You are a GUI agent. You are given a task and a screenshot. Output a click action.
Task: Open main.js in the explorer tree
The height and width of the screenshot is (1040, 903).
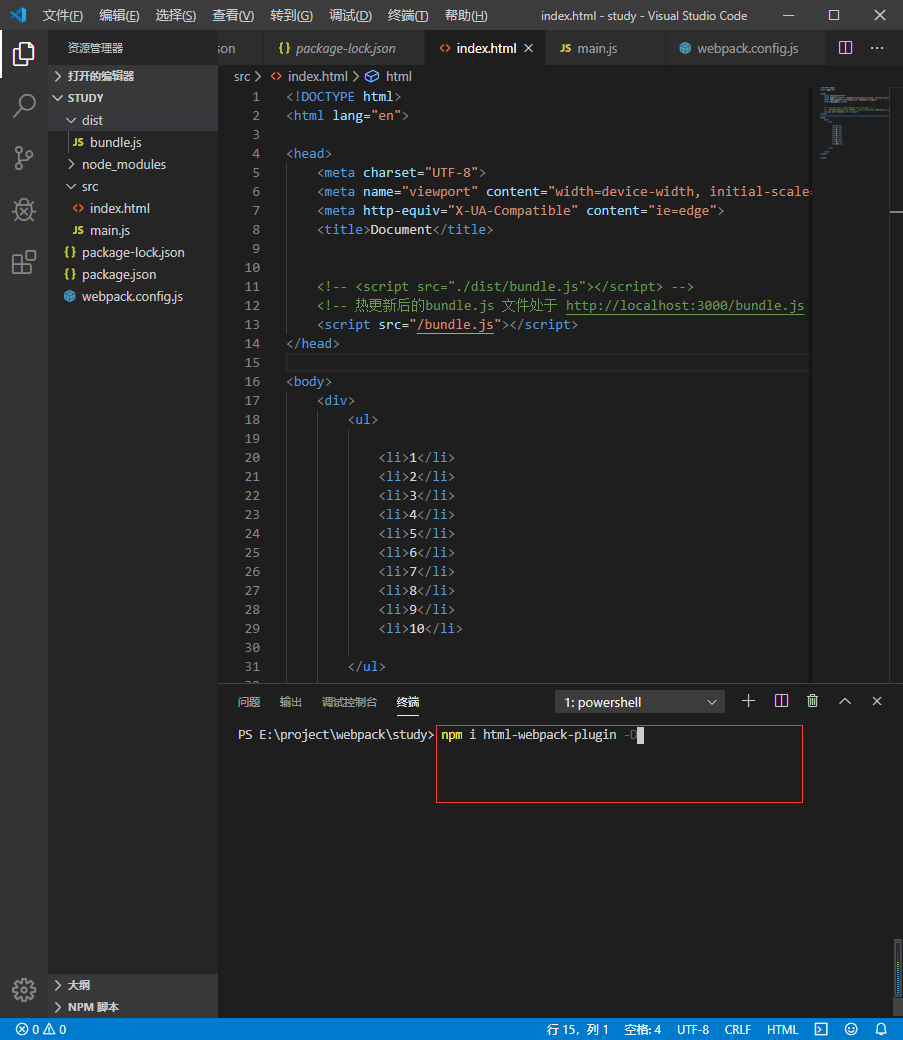[x=133, y=230]
